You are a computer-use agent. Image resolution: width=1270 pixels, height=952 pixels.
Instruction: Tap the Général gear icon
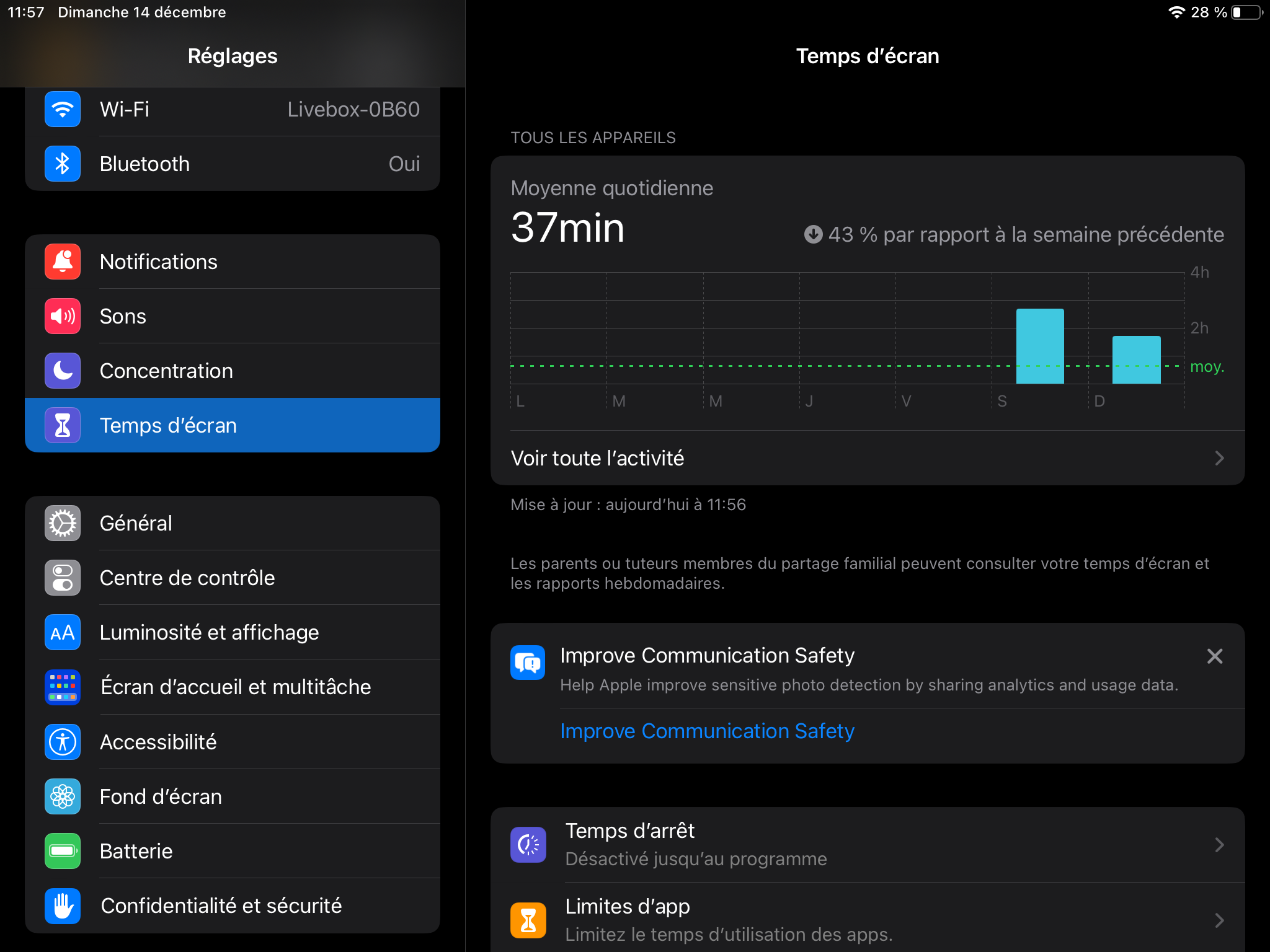pyautogui.click(x=63, y=524)
